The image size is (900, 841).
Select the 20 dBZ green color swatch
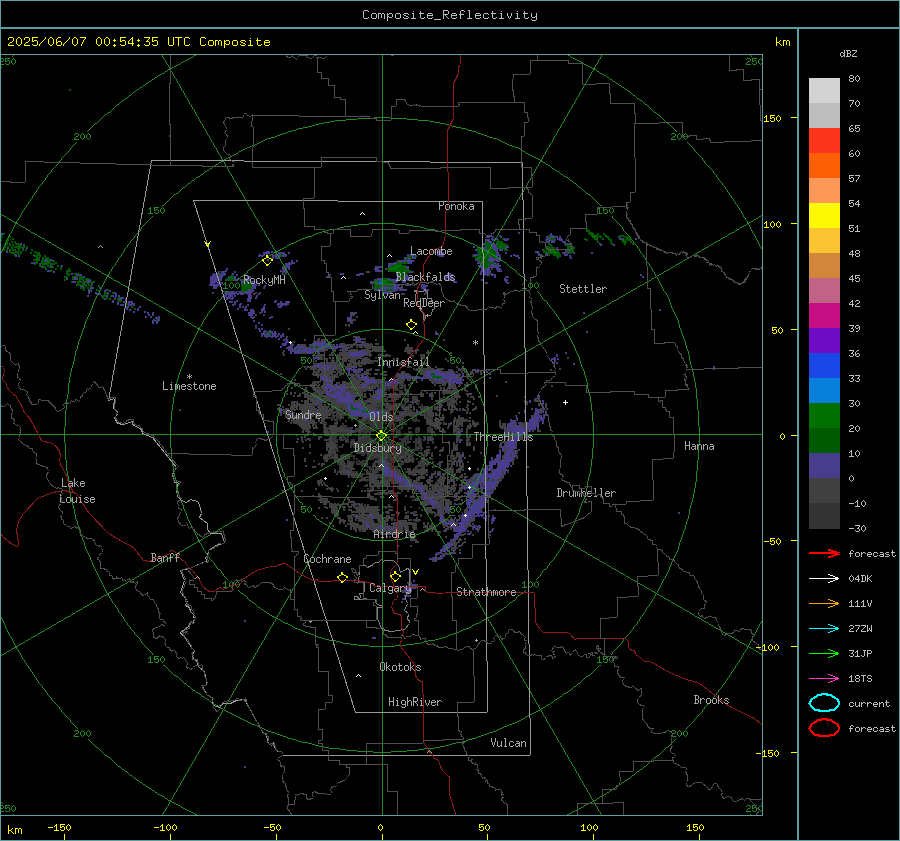click(x=824, y=416)
